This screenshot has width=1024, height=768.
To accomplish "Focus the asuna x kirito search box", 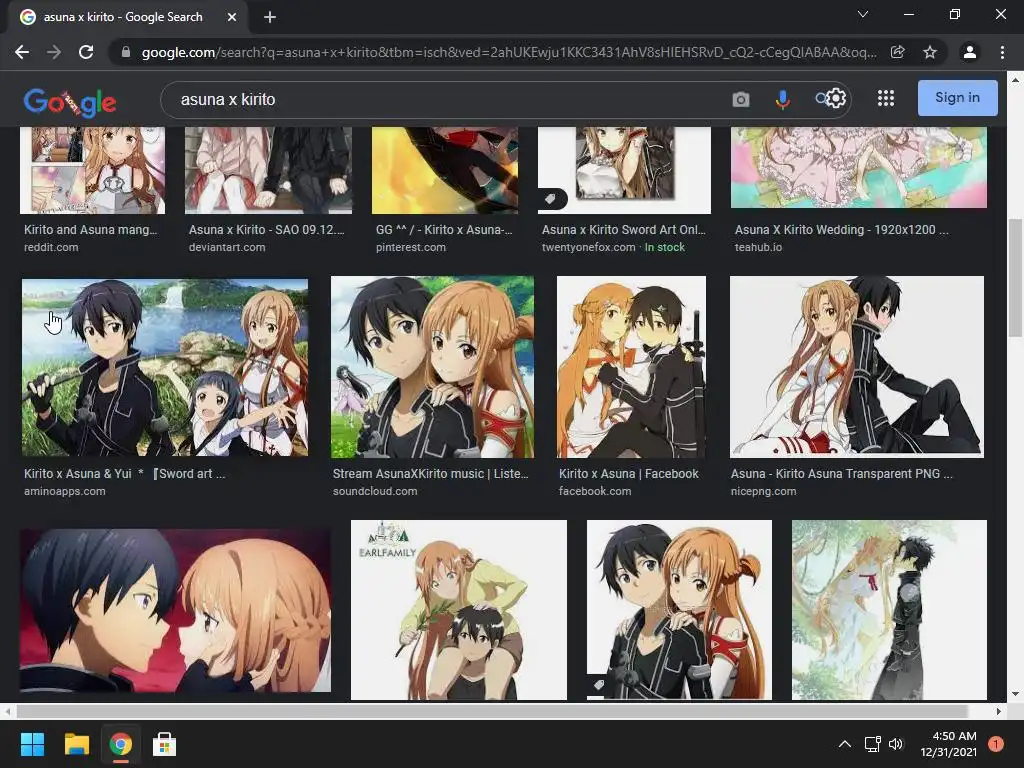I will tap(444, 99).
